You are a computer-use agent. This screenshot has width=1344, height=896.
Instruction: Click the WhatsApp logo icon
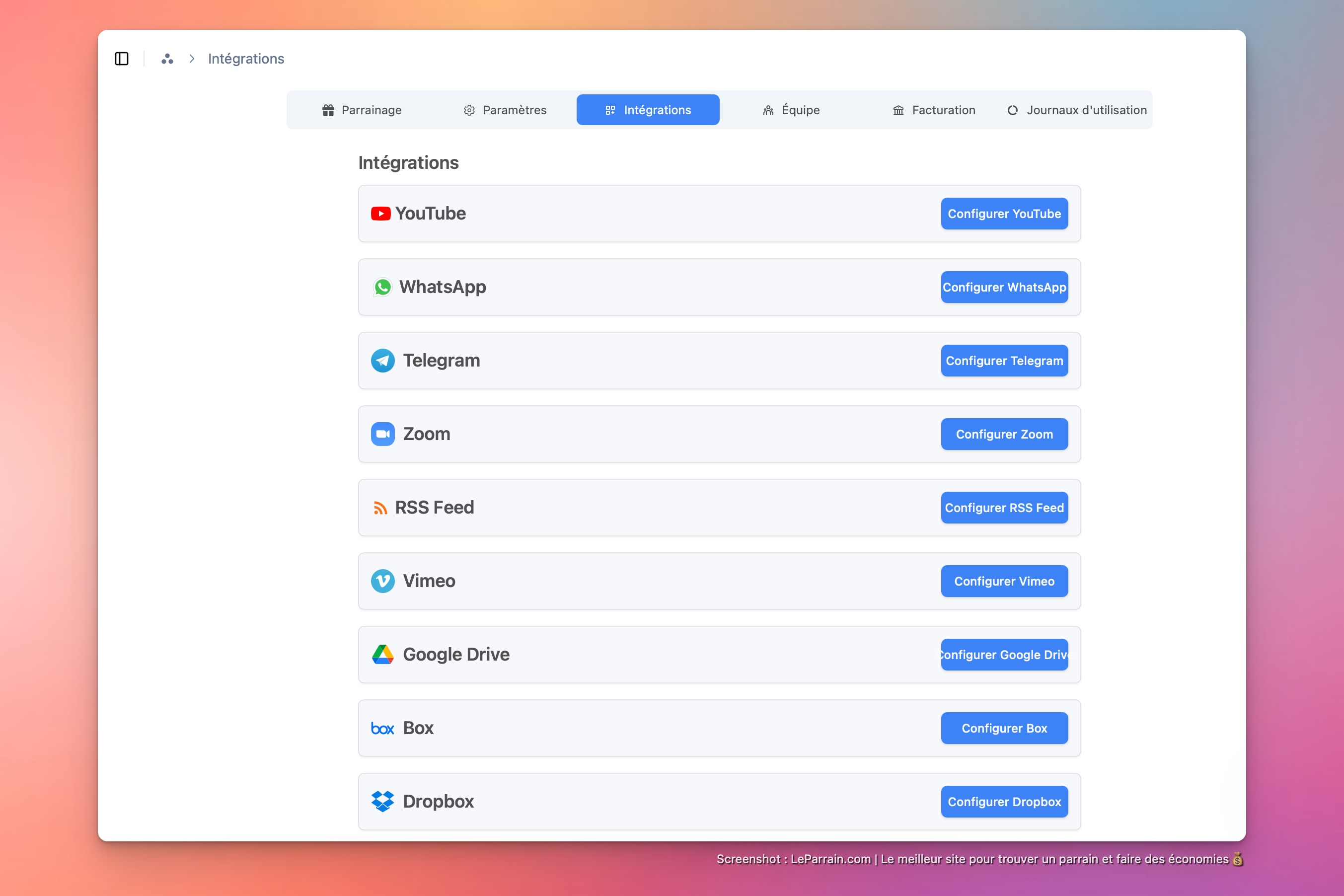pos(382,287)
